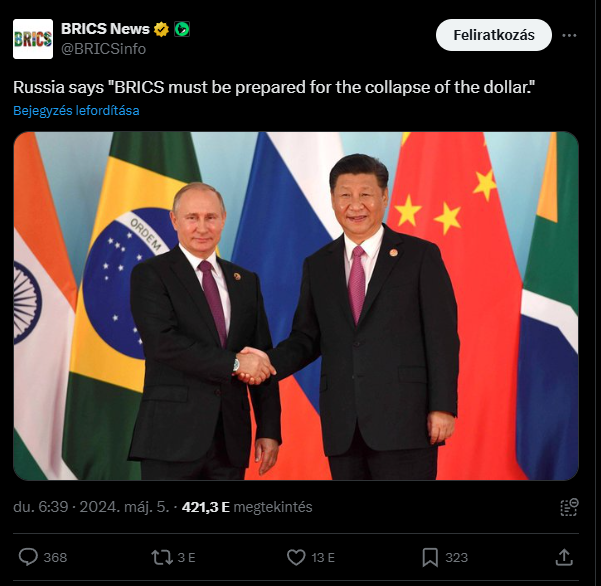
Task: Click the green affiliate badge icon
Action: (x=182, y=29)
